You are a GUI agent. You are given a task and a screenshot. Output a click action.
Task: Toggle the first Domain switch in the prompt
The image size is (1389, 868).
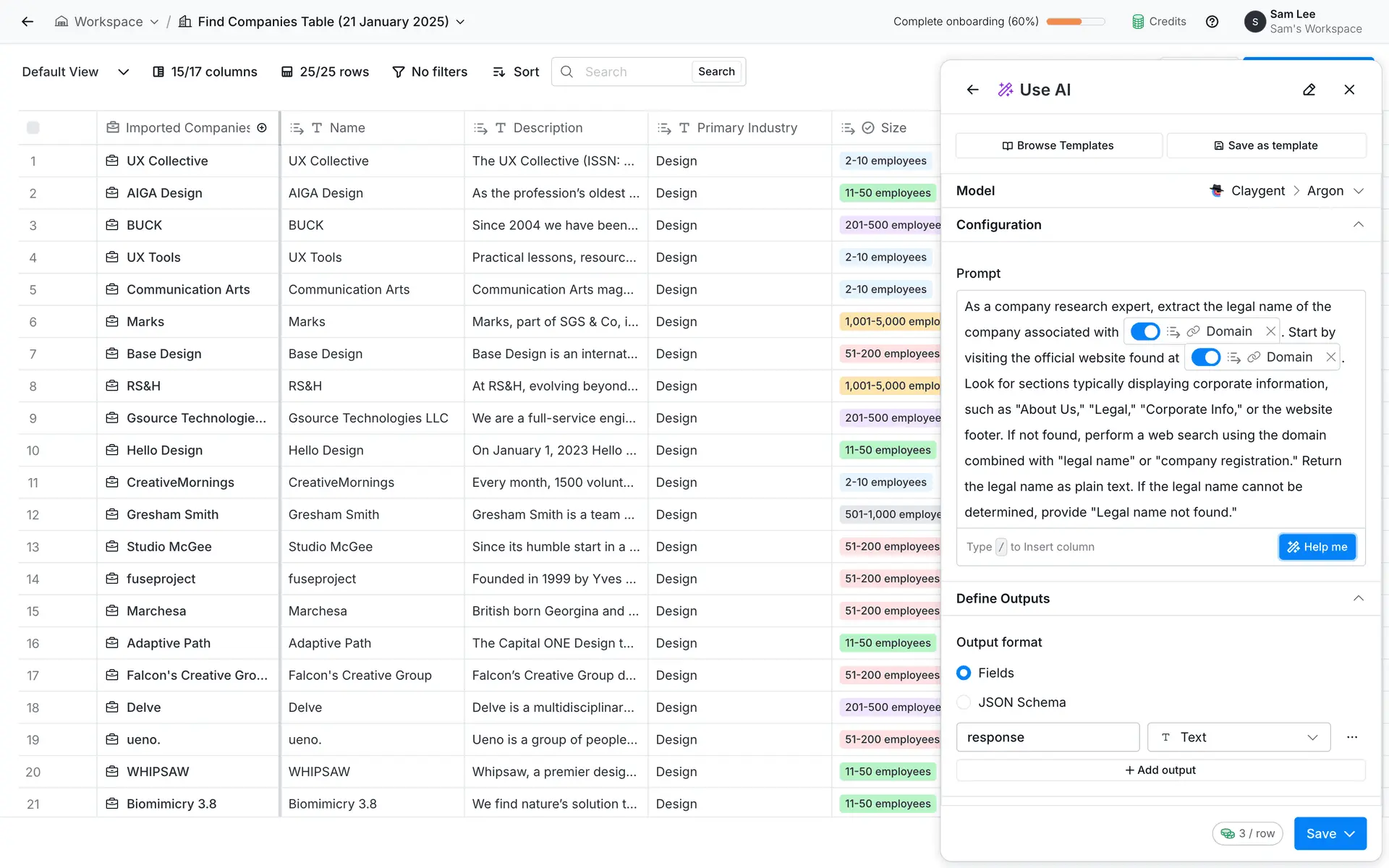[1144, 331]
